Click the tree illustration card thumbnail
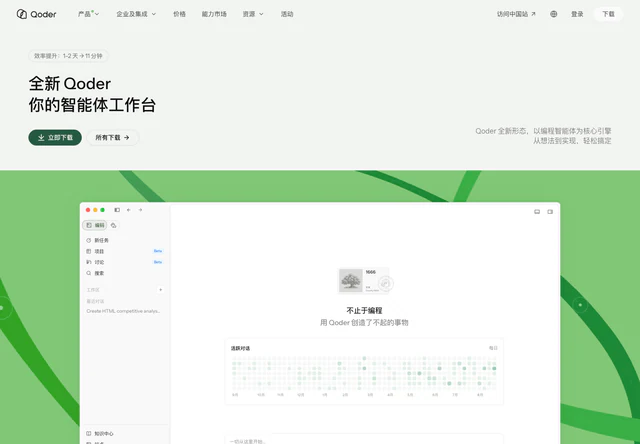 click(x=351, y=280)
